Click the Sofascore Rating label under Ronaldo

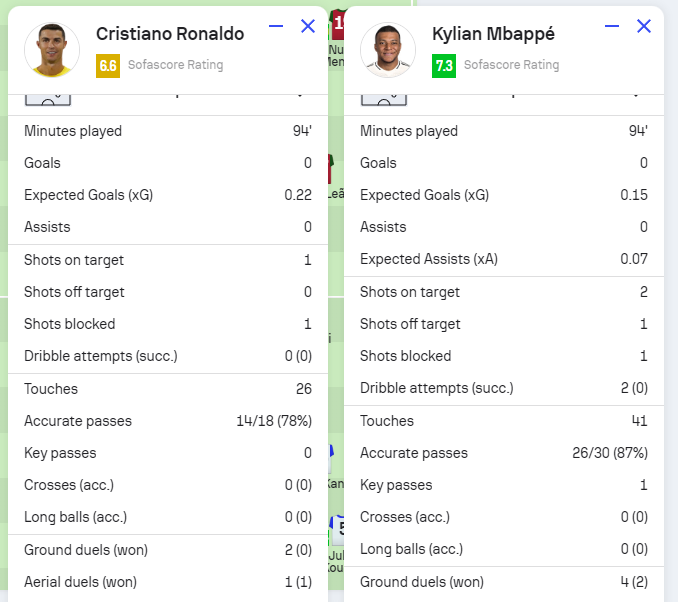[x=175, y=65]
